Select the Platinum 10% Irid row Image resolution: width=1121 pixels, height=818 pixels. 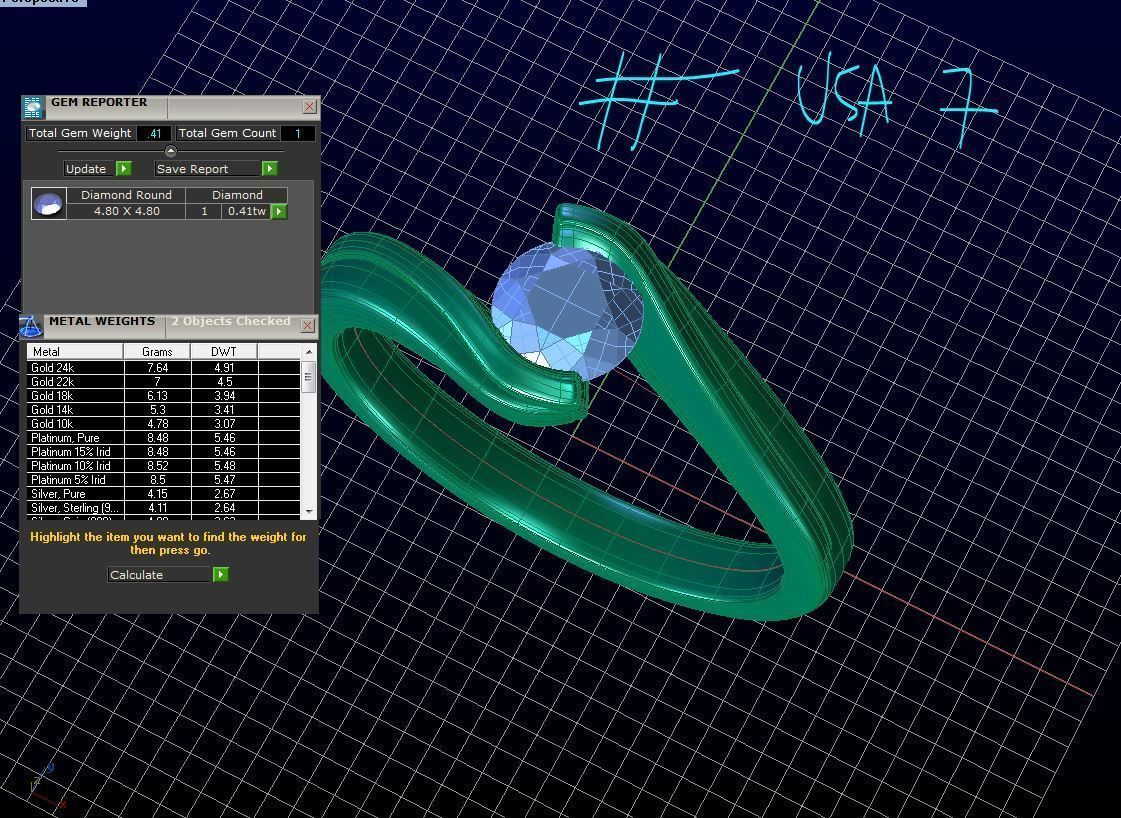point(164,465)
